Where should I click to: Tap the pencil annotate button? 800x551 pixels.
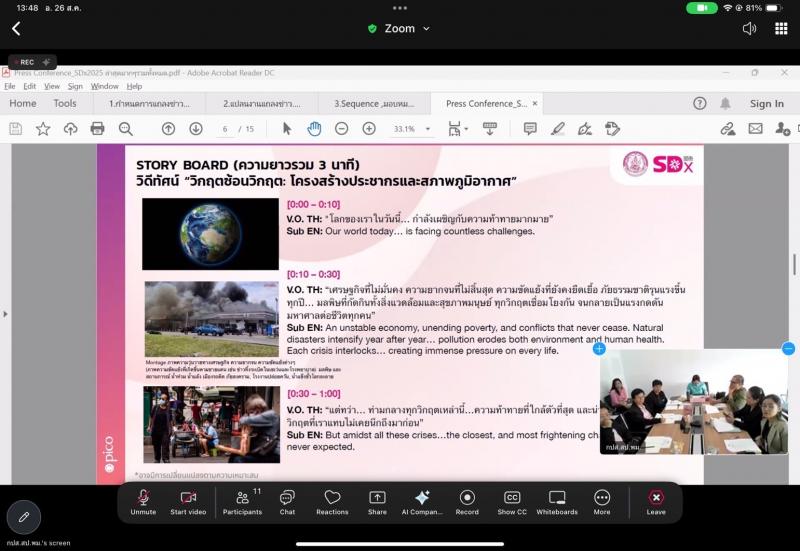23,517
